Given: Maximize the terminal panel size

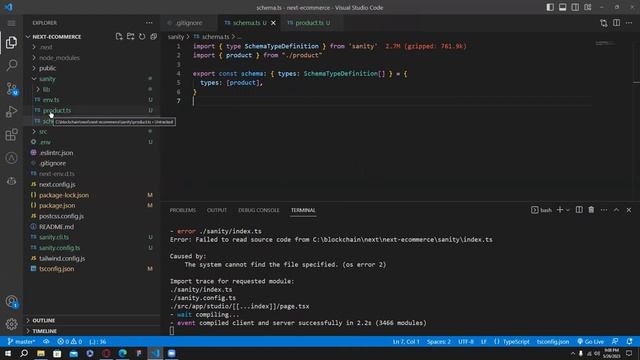Looking at the screenshot, I should 616,210.
